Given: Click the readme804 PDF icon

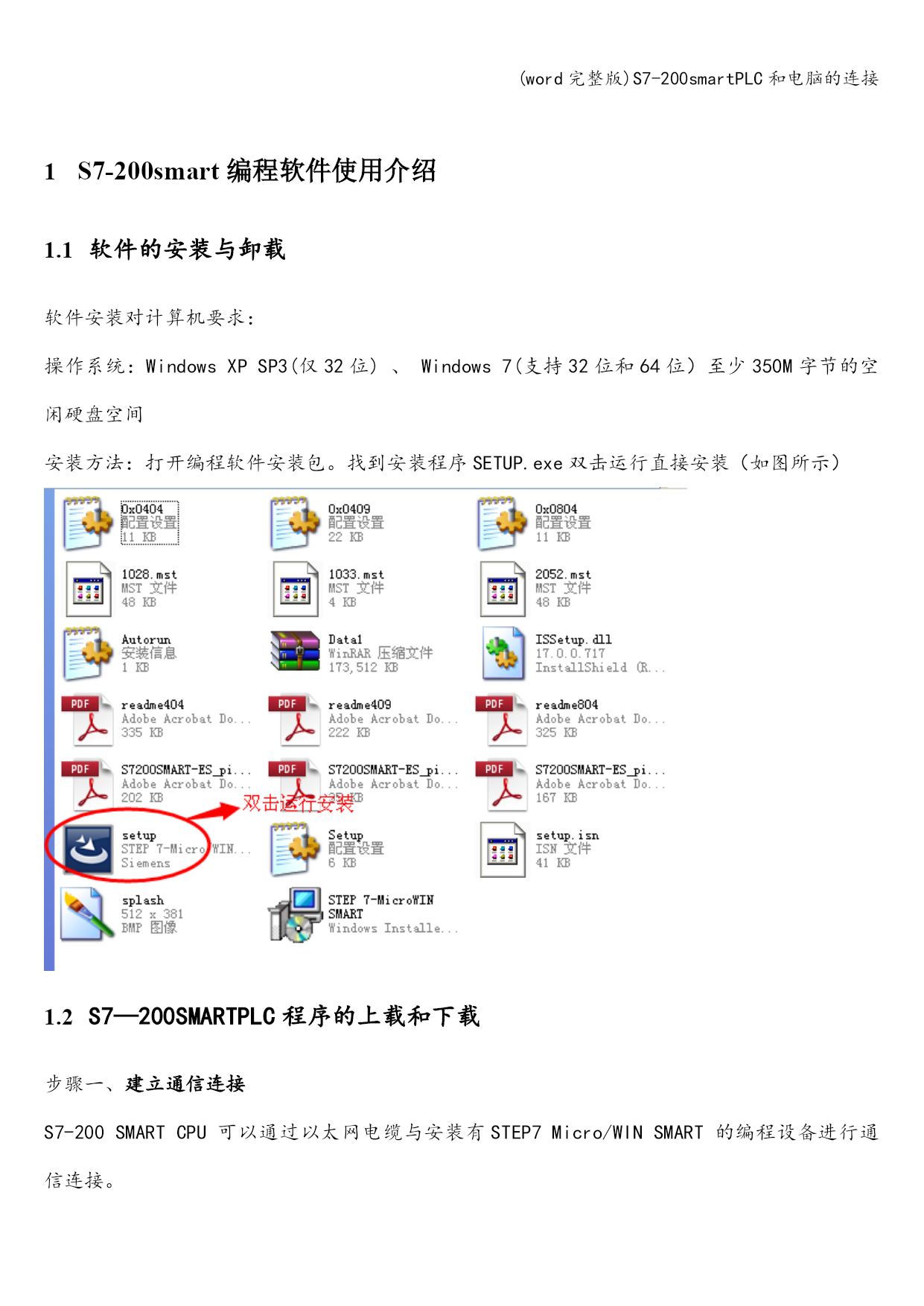Looking at the screenshot, I should tap(501, 719).
